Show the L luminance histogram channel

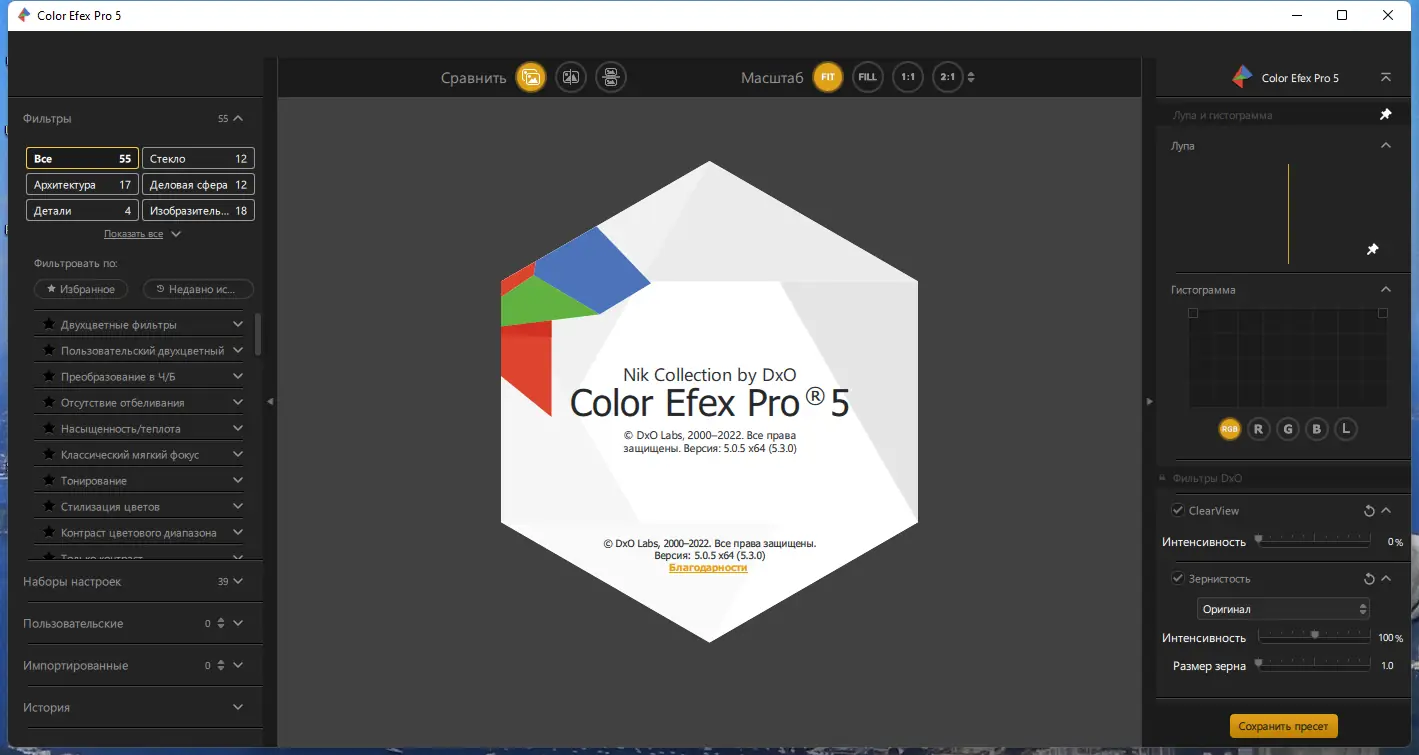[x=1347, y=429]
